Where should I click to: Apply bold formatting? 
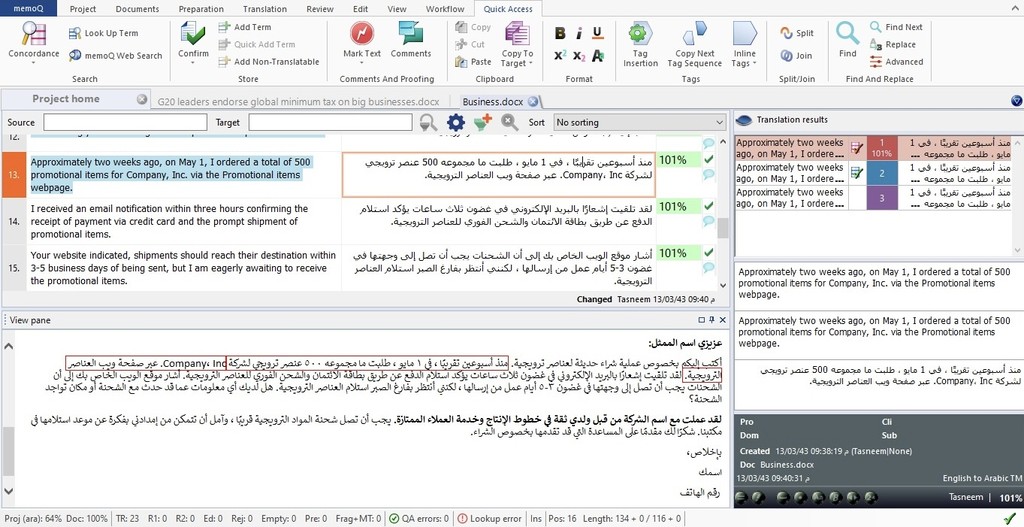tap(560, 33)
